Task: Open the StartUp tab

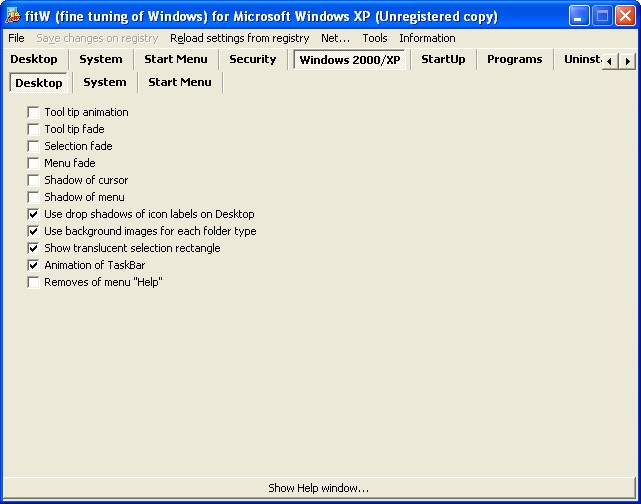Action: click(443, 59)
